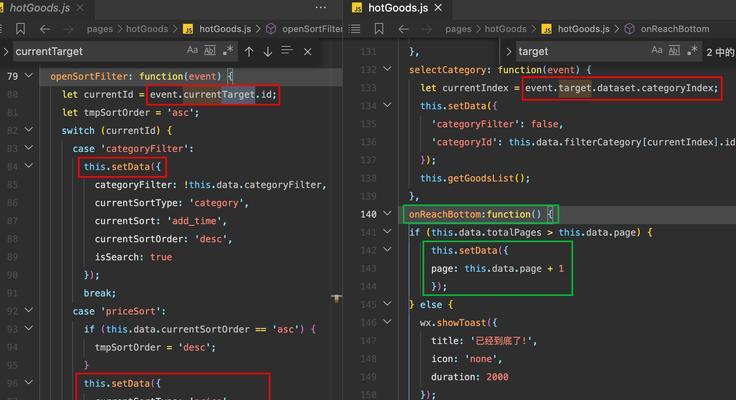736x400 pixels.
Task: Toggle bookmark icon in left editor toolbar
Action: click(x=20, y=29)
